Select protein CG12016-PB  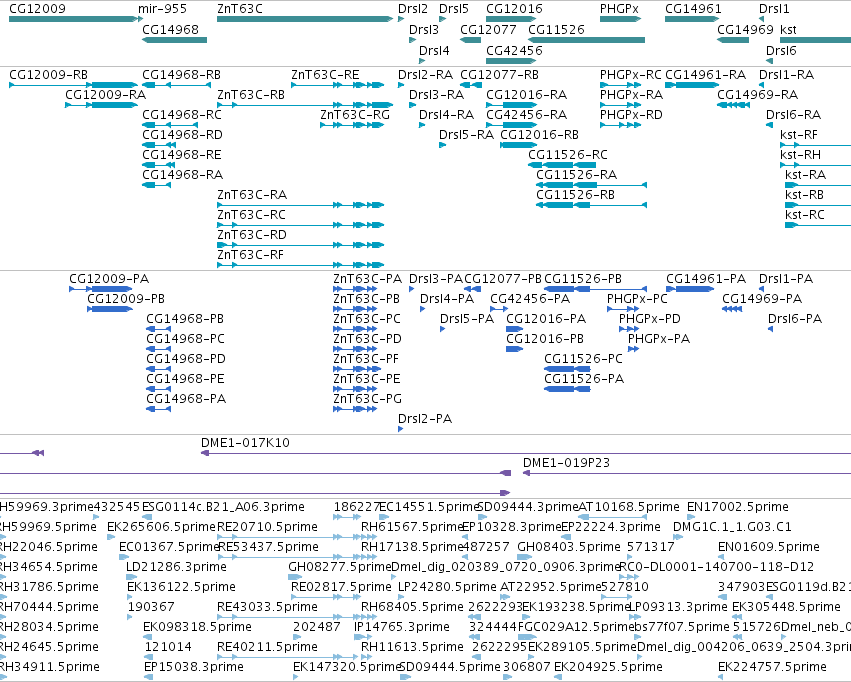coord(515,349)
